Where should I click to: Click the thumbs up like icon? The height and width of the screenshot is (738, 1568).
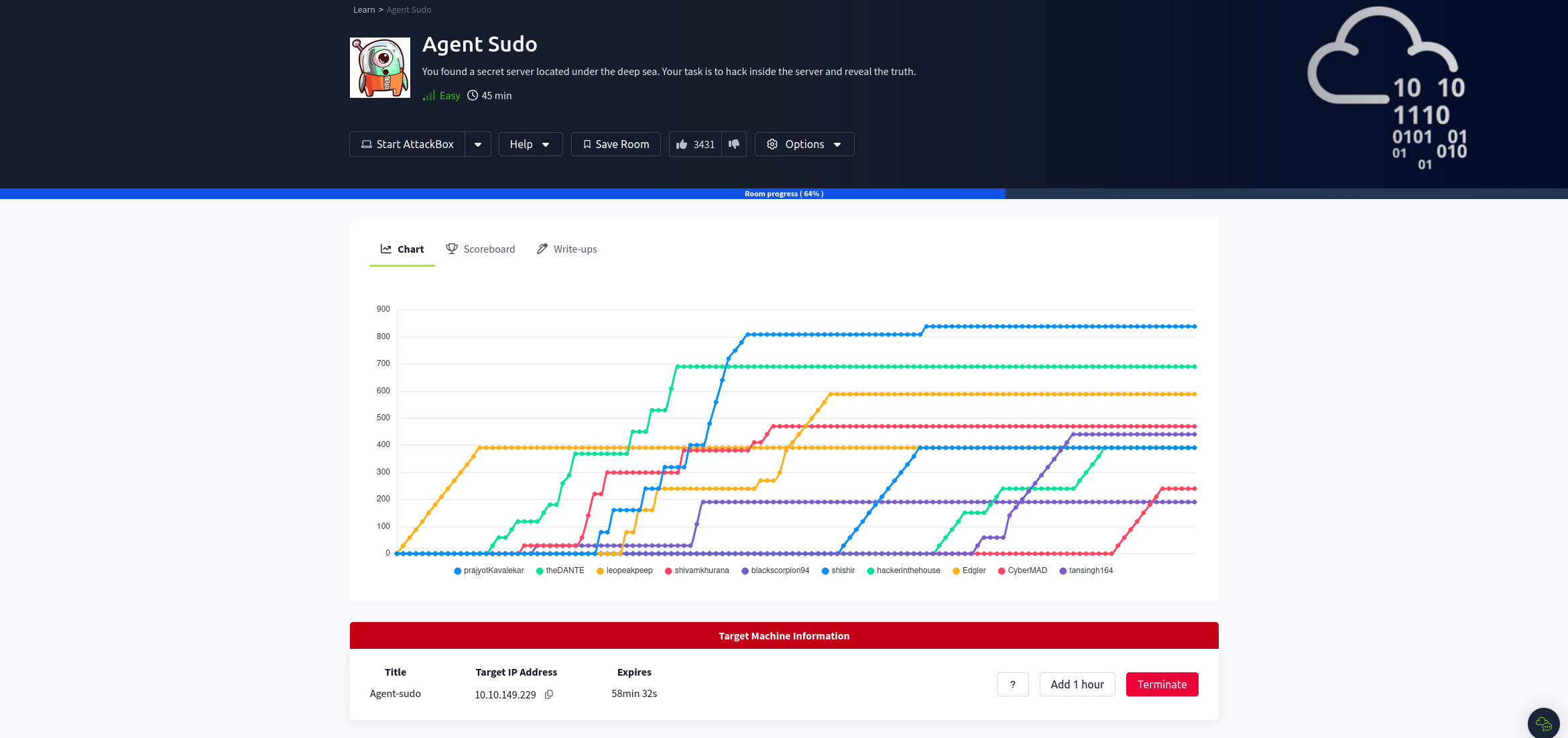coord(682,144)
